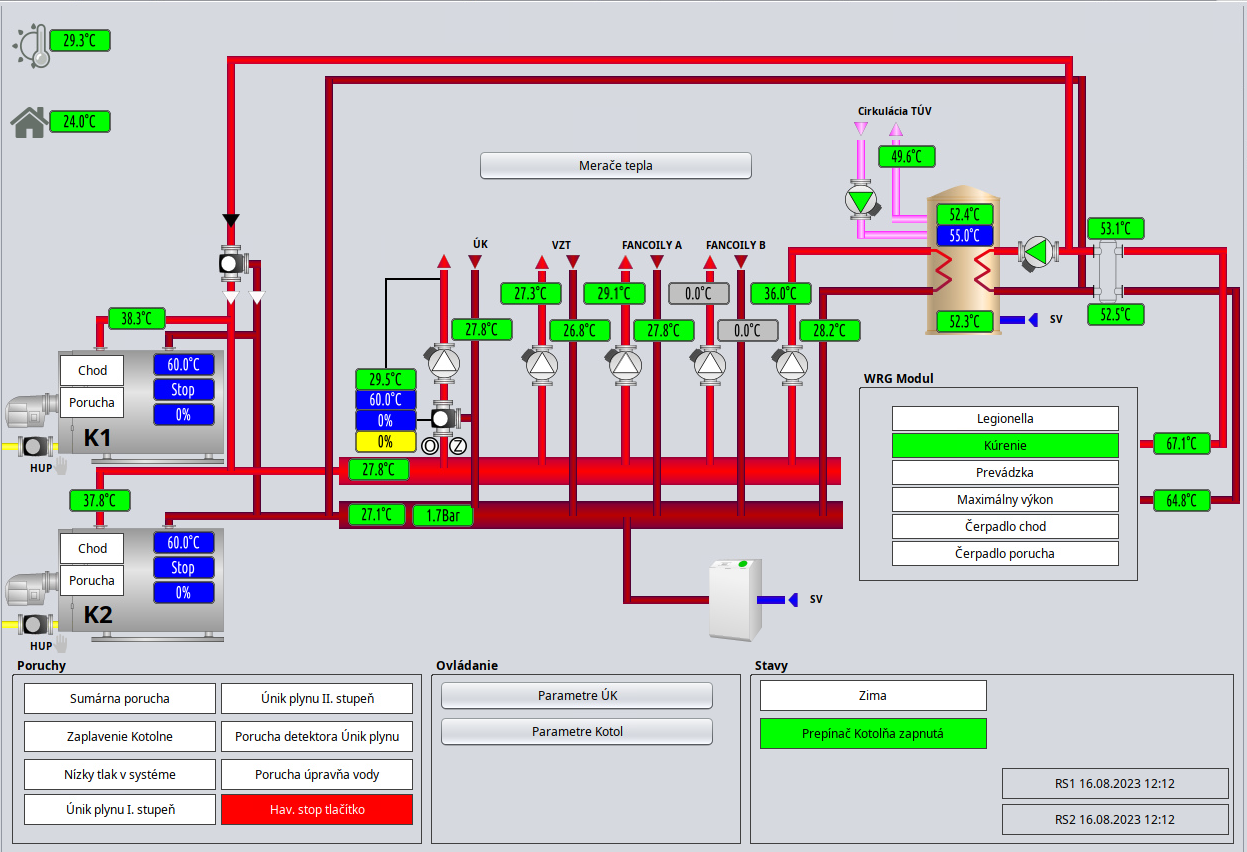The image size is (1247, 852).
Task: Select the ÚK circuit pump symbol
Action: pos(444,363)
